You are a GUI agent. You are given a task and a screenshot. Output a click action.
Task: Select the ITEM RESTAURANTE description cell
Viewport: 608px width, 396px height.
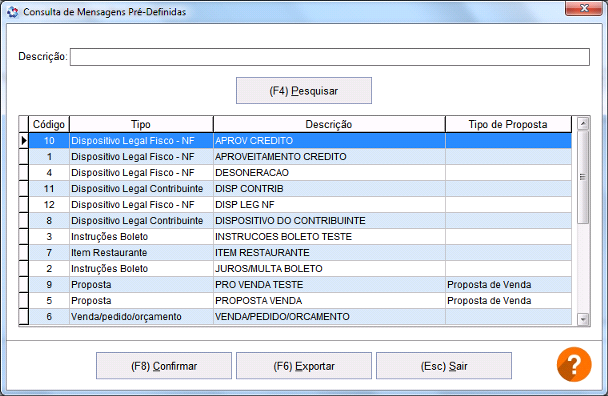(329, 252)
